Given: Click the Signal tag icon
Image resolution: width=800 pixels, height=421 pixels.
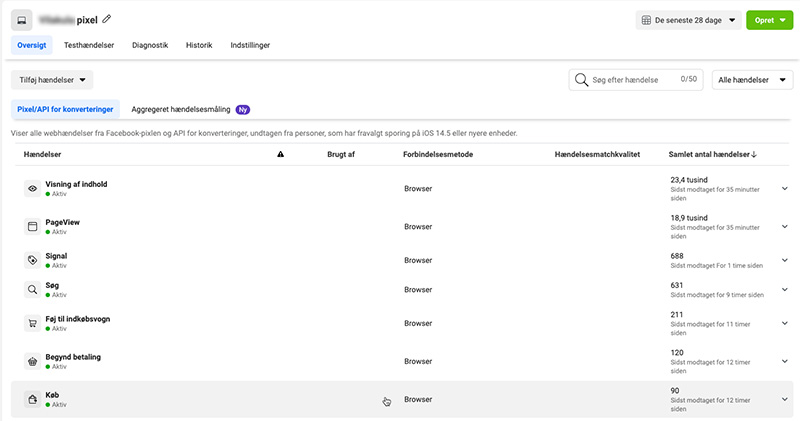Looking at the screenshot, I should pyautogui.click(x=32, y=260).
